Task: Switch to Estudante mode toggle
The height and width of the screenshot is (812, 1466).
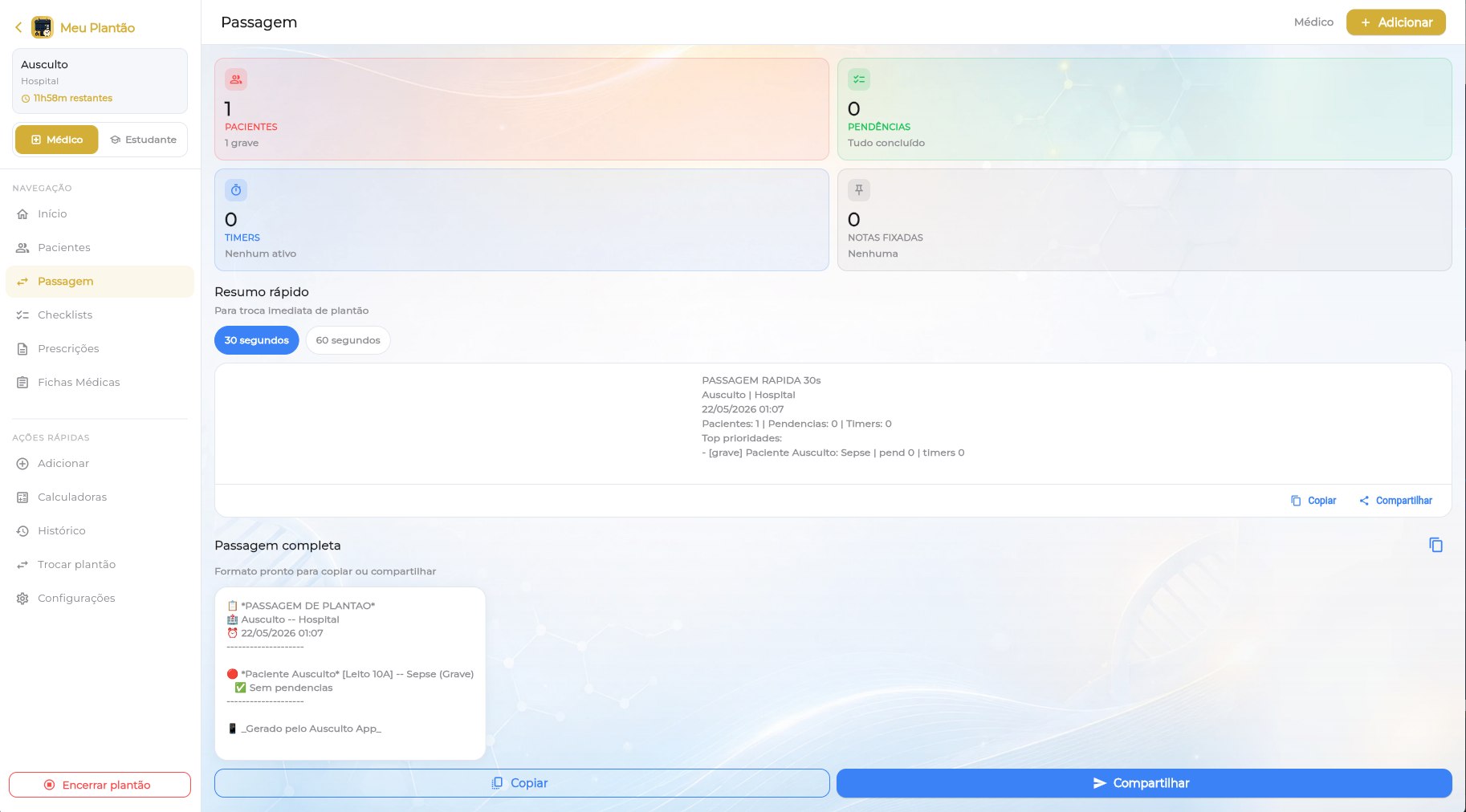Action: [143, 140]
